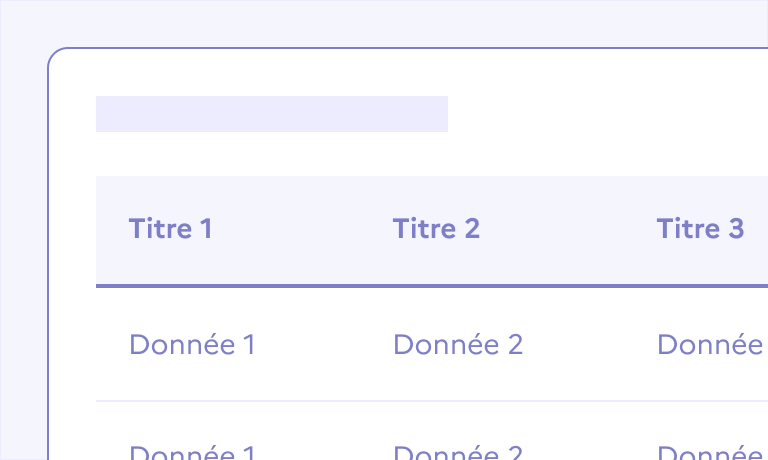Select the first row's third column cell
The width and height of the screenshot is (768, 460).
click(710, 345)
